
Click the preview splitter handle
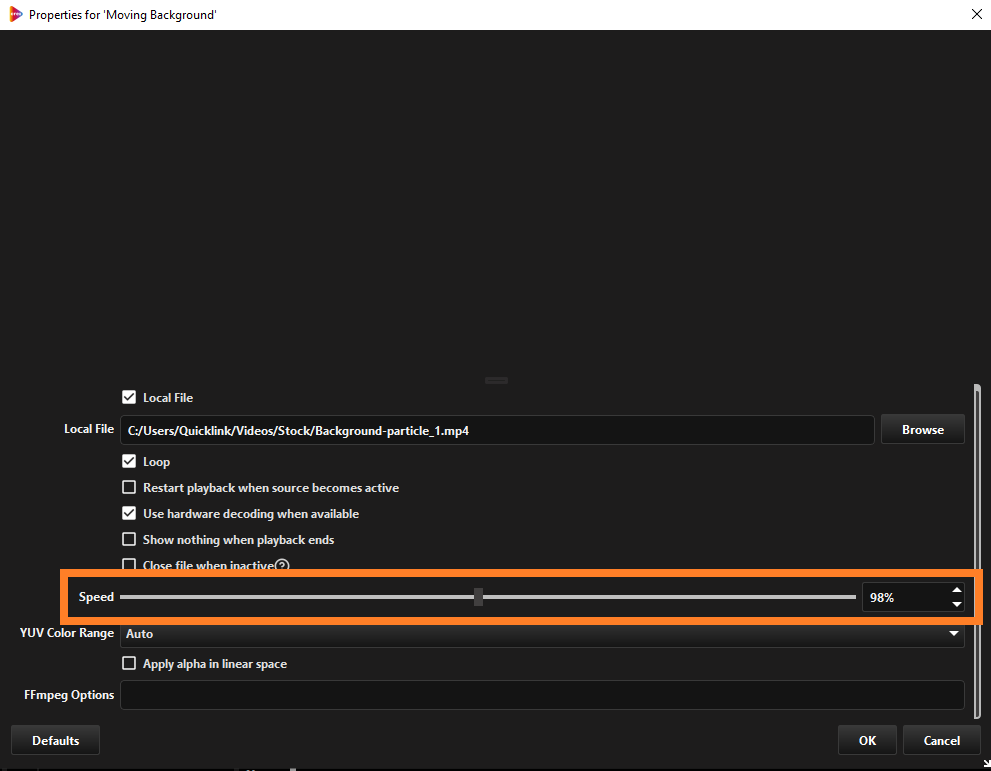click(x=496, y=380)
